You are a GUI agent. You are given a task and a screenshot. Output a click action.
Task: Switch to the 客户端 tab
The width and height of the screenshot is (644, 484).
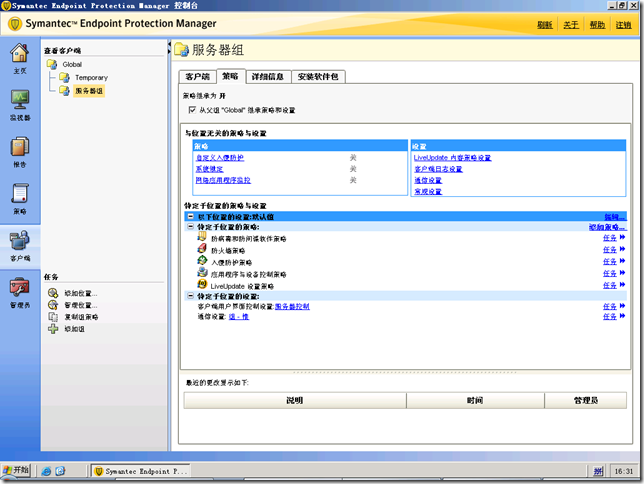[198, 76]
